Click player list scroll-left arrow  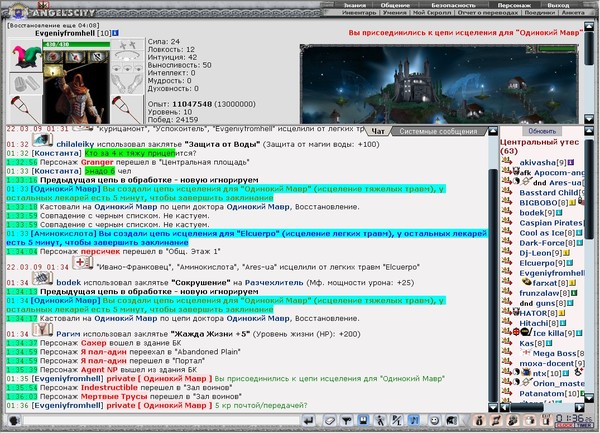click(505, 407)
